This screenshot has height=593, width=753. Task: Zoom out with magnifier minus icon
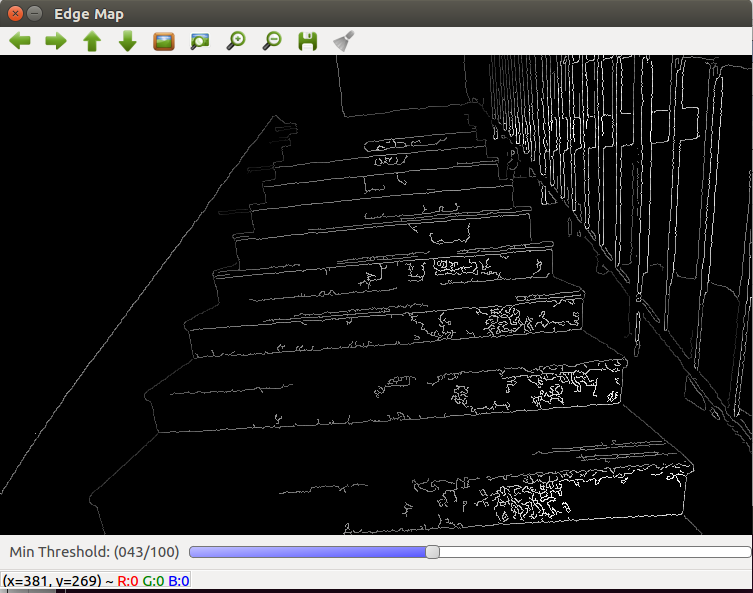pyautogui.click(x=272, y=41)
